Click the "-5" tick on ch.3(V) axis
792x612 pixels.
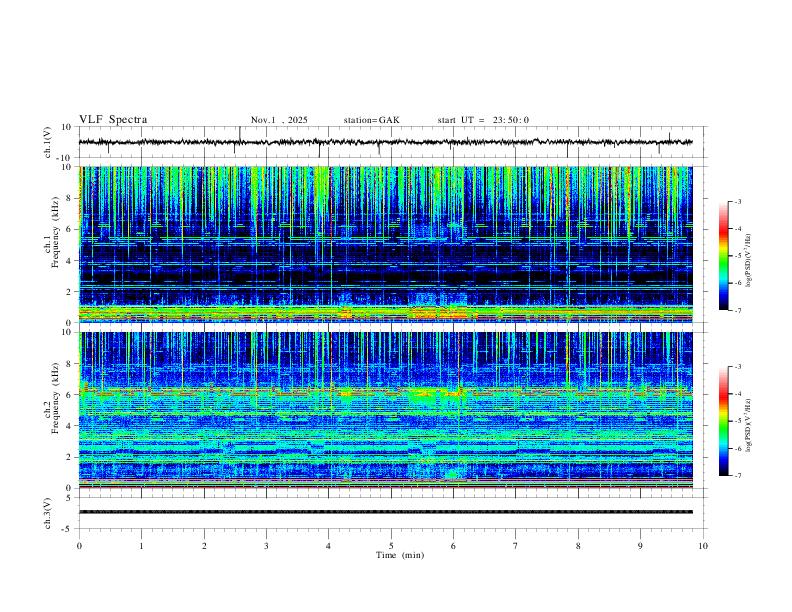pyautogui.click(x=68, y=529)
